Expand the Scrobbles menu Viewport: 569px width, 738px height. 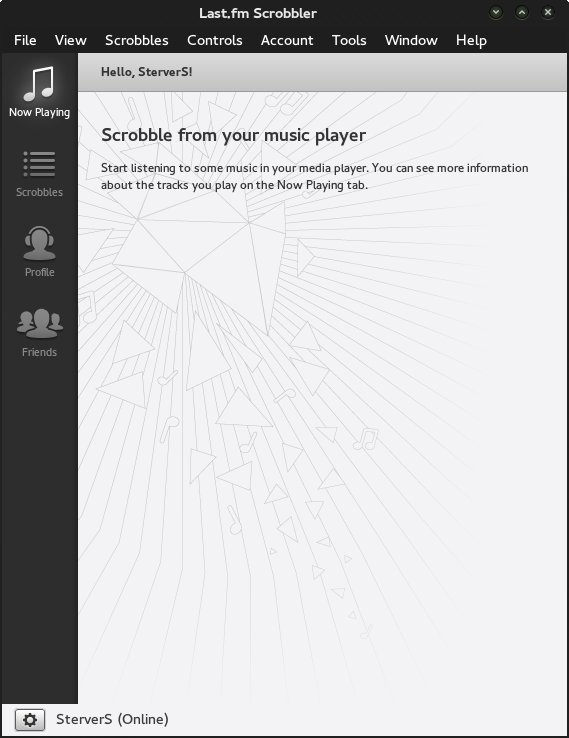pyautogui.click(x=136, y=40)
